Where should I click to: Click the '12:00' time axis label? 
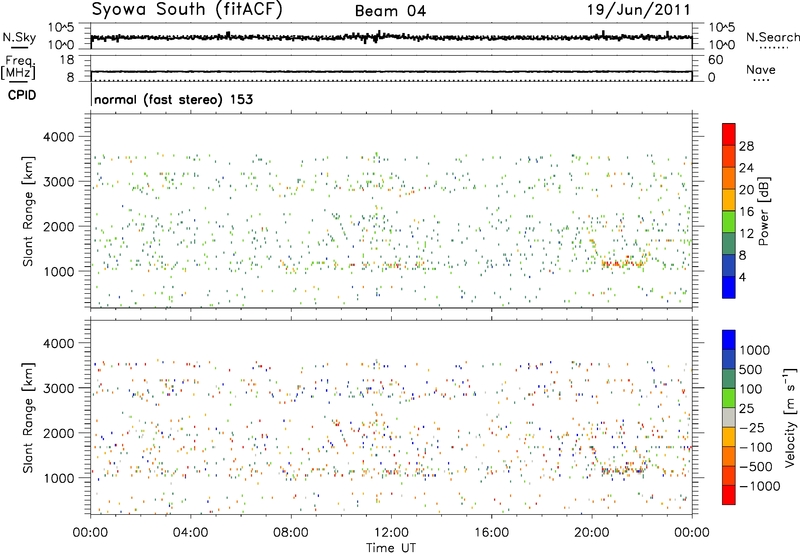(x=391, y=533)
